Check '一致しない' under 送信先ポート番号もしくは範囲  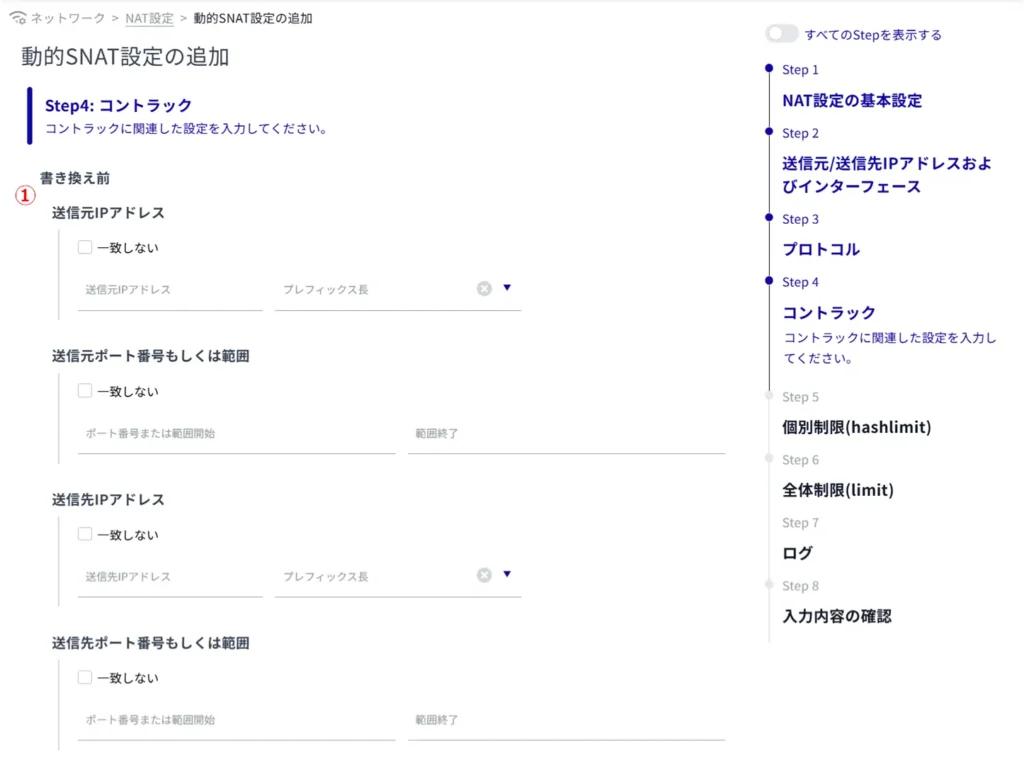click(85, 677)
